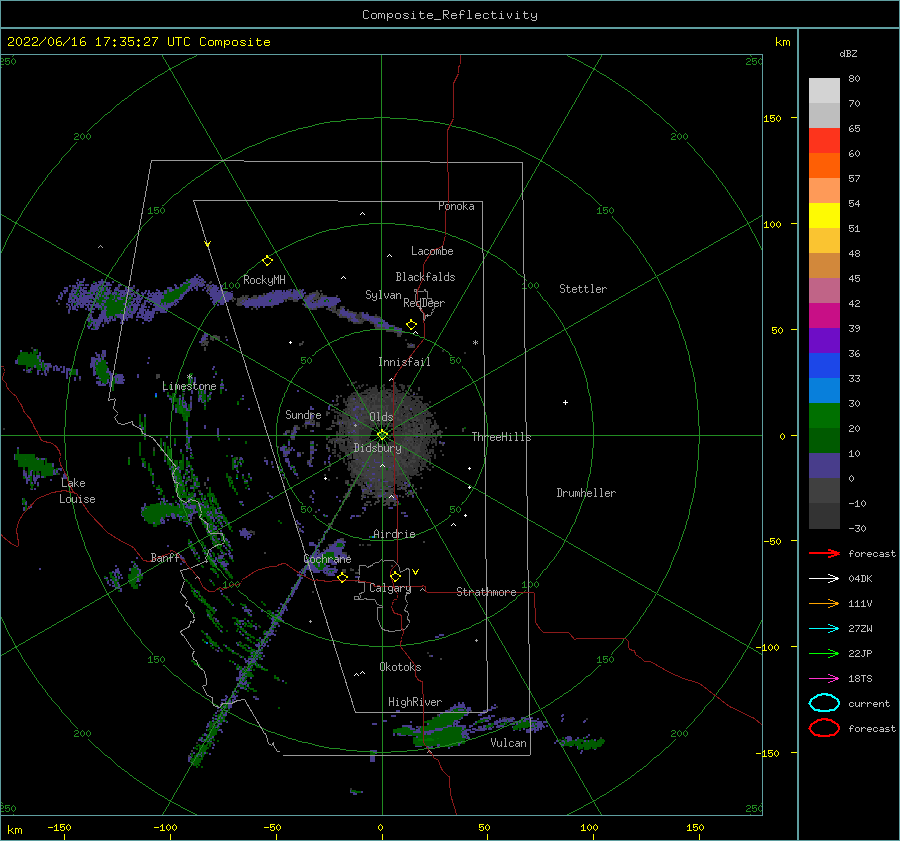The height and width of the screenshot is (841, 900).
Task: Click the 18TS legend label
Action: pyautogui.click(x=860, y=679)
